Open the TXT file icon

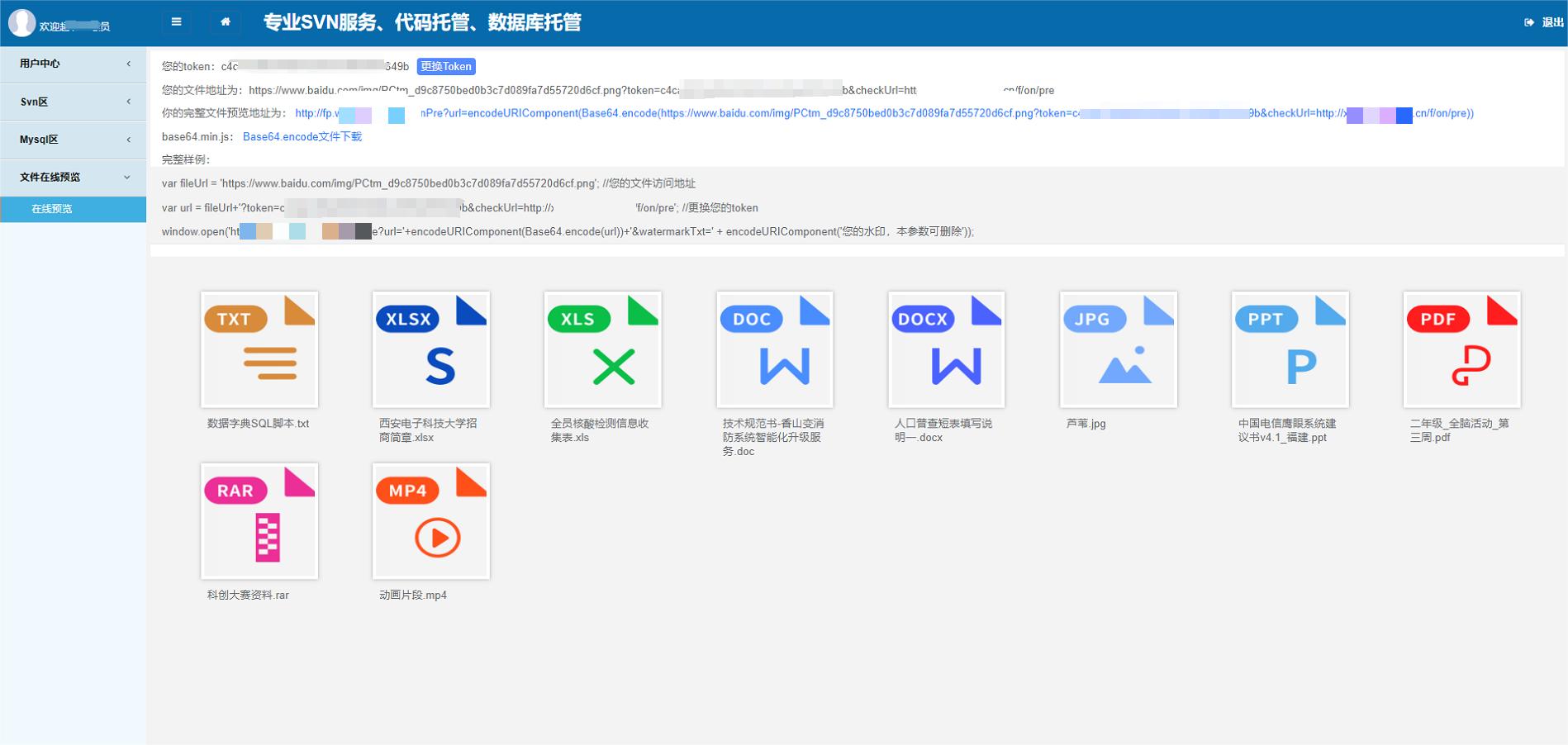click(x=259, y=349)
